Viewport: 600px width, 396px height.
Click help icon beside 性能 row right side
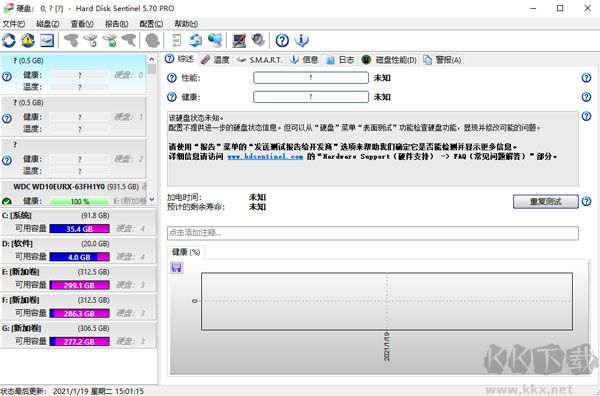pyautogui.click(x=586, y=78)
